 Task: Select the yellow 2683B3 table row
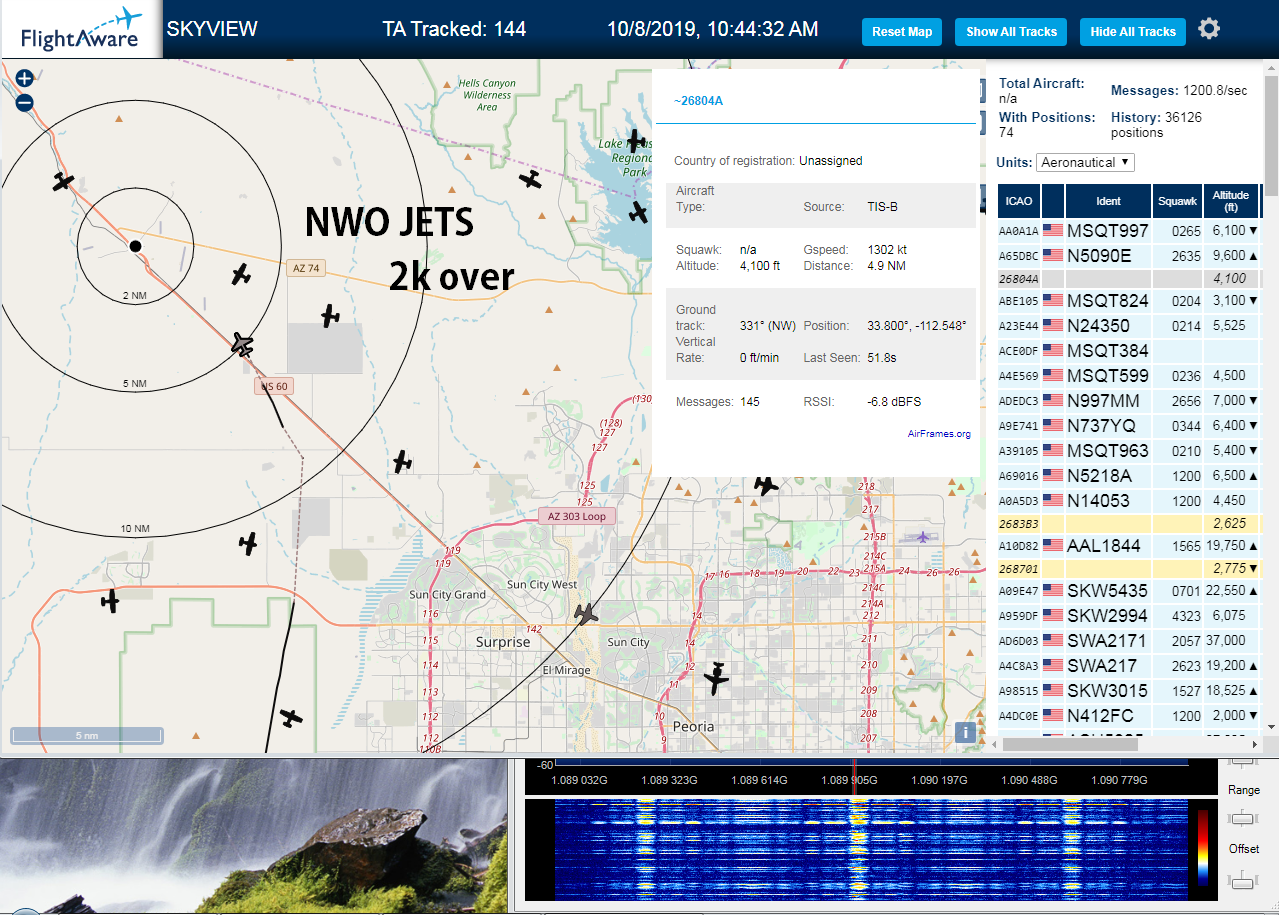(1130, 523)
